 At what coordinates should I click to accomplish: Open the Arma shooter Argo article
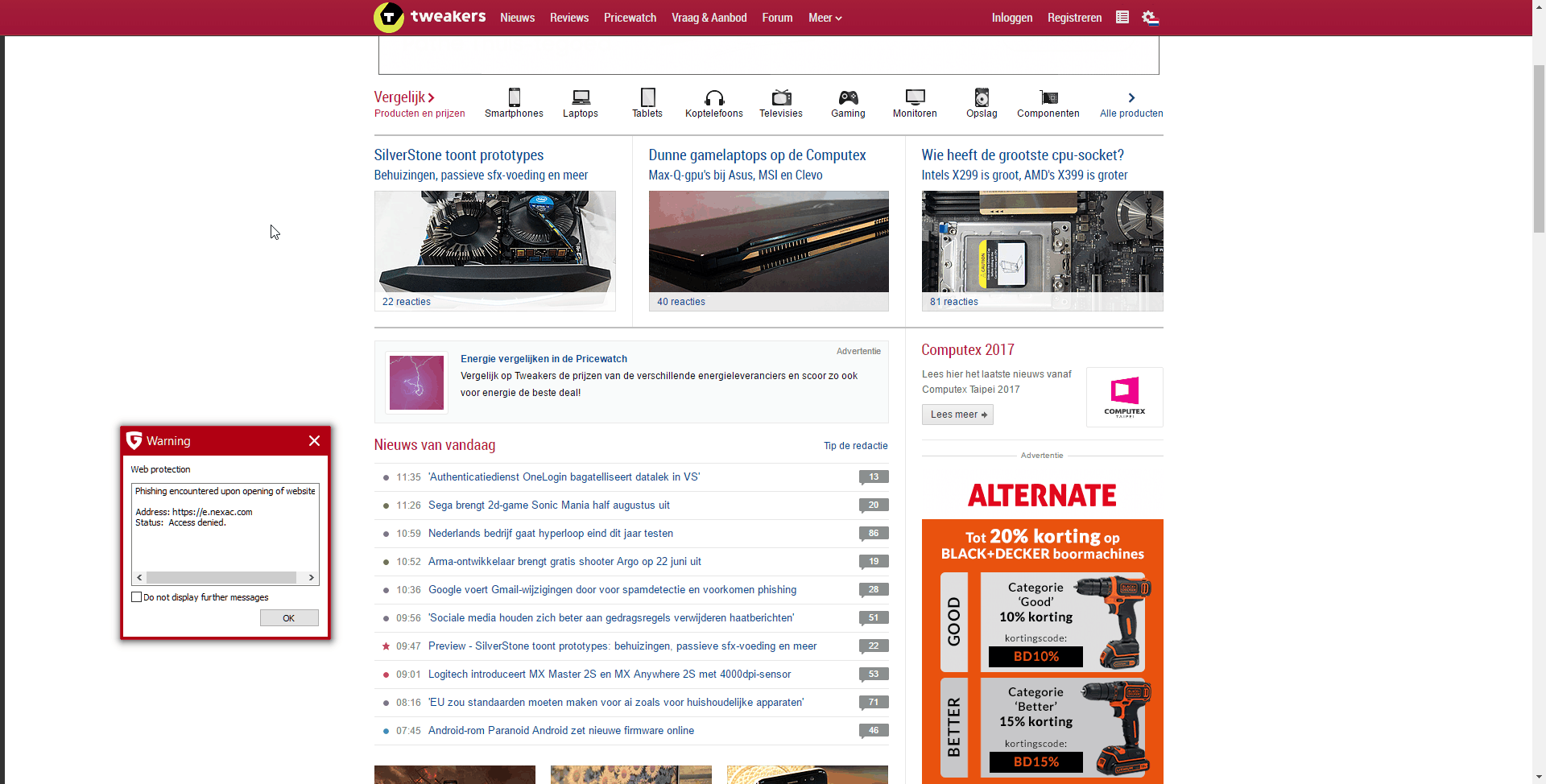tap(564, 561)
